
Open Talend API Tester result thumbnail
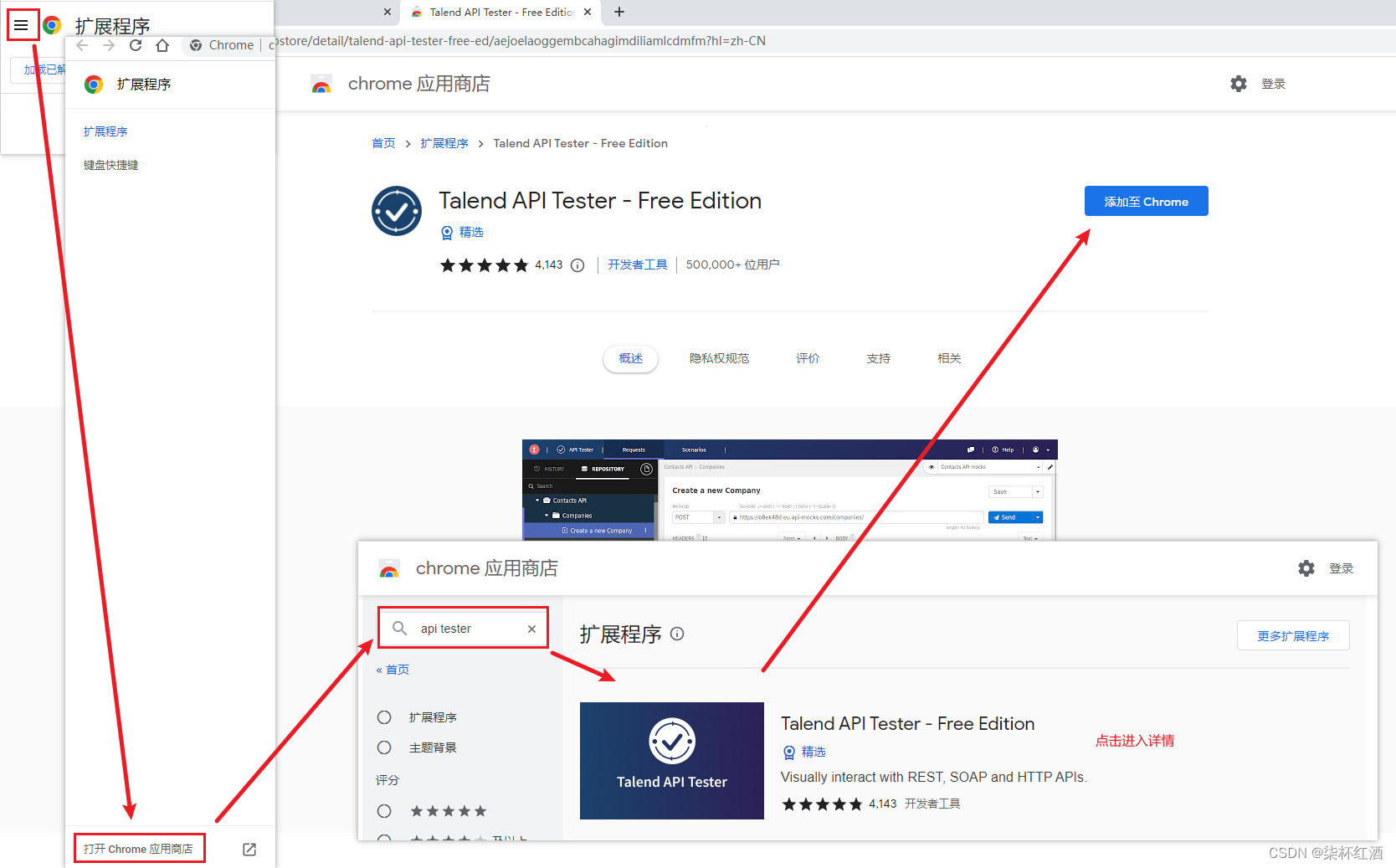(x=672, y=761)
